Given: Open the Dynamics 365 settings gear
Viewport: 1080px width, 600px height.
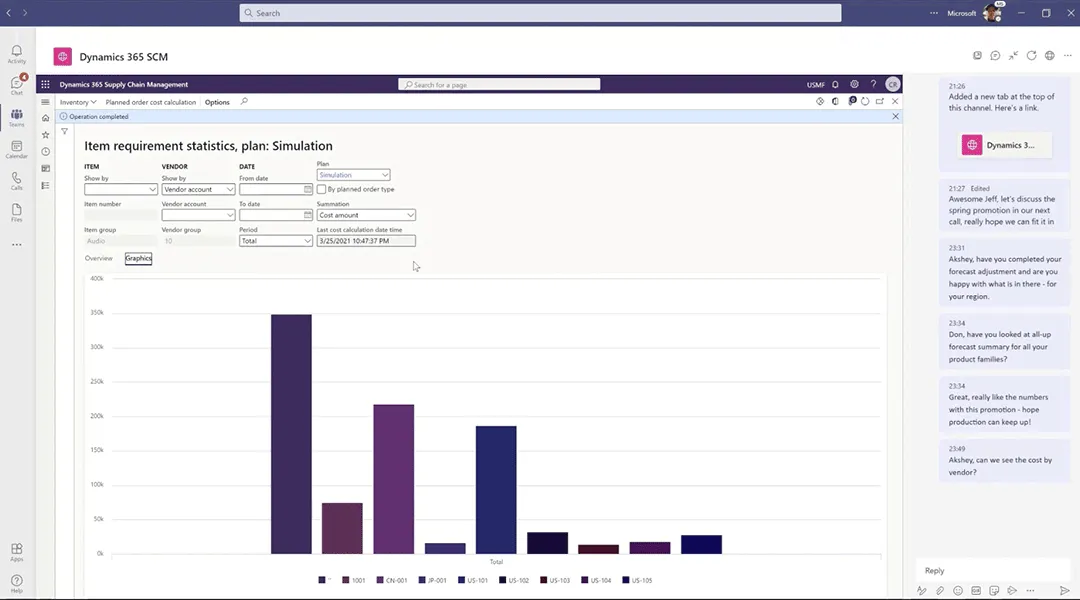Looking at the screenshot, I should pos(854,84).
